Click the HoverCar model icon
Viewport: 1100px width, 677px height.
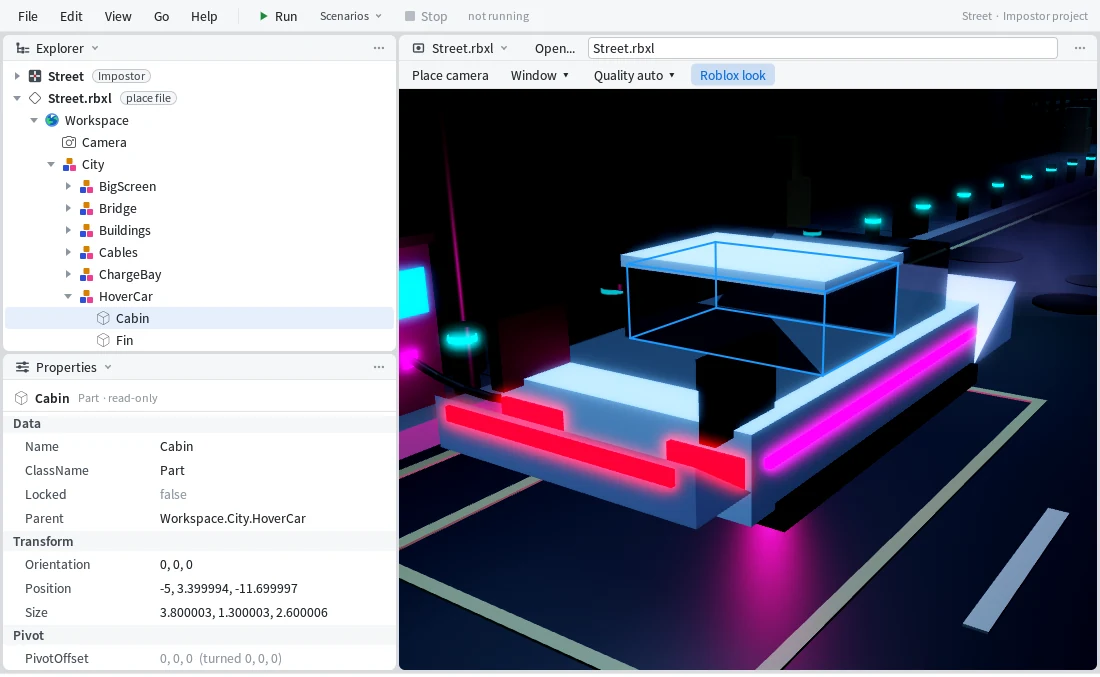[86, 296]
